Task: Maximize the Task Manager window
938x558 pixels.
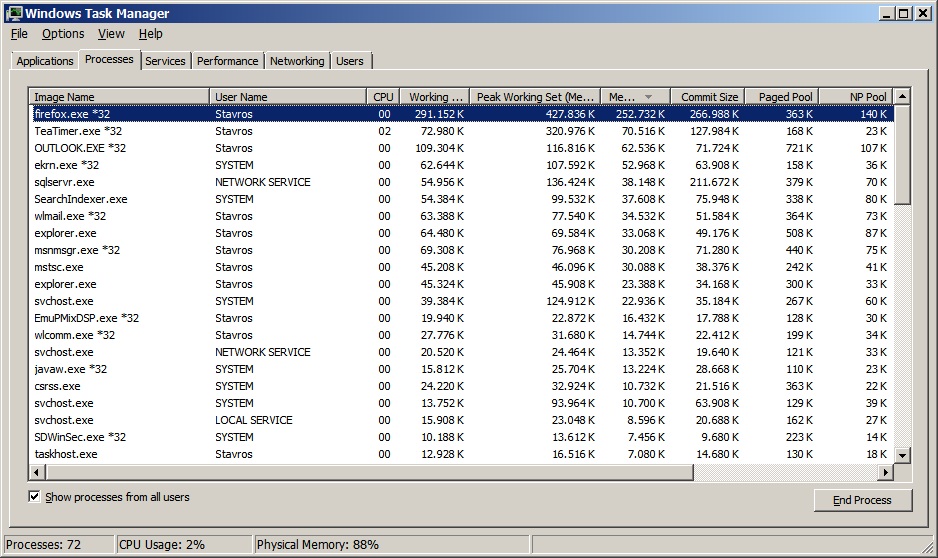Action: [904, 13]
